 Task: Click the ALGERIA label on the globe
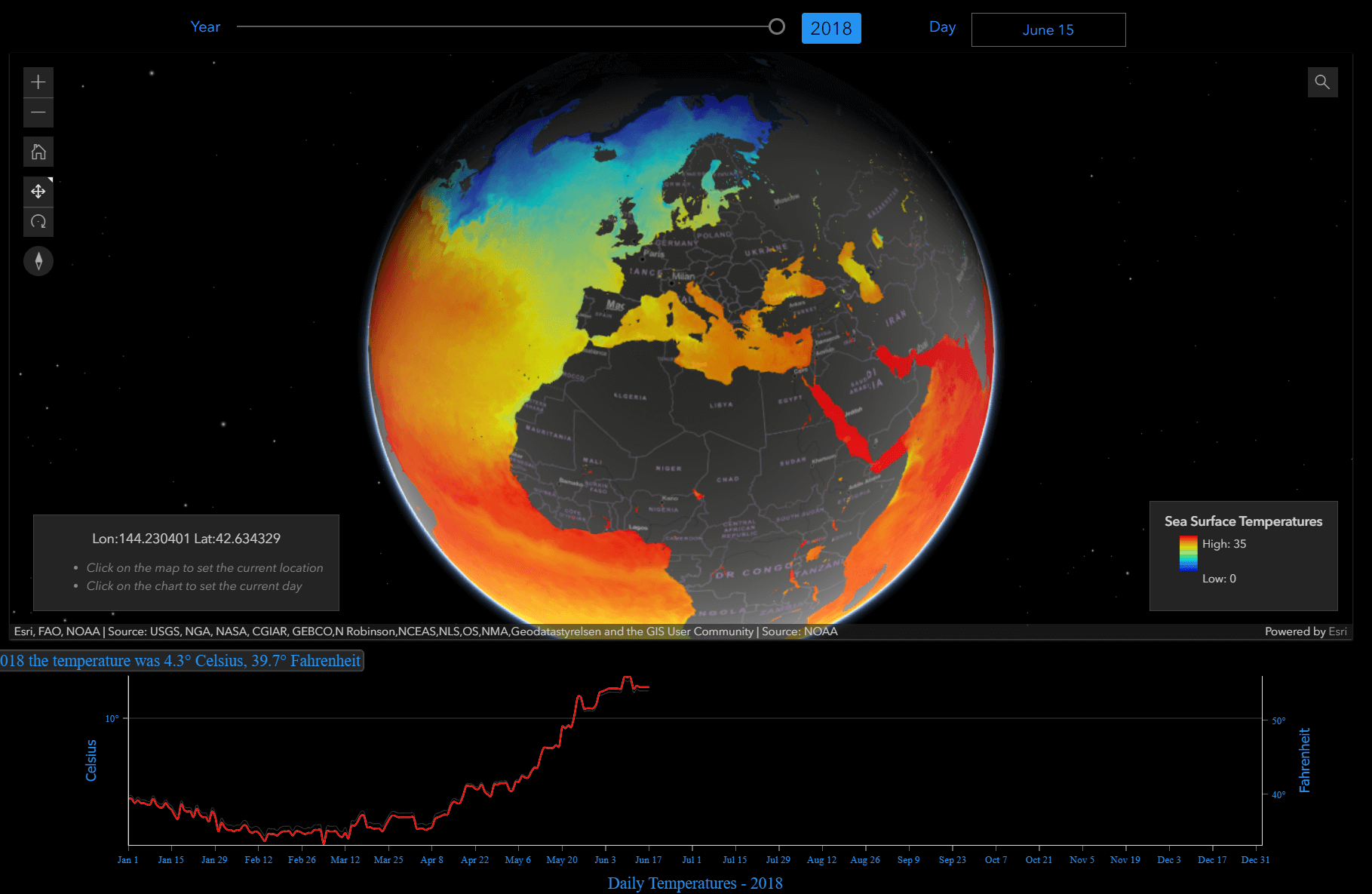point(630,396)
